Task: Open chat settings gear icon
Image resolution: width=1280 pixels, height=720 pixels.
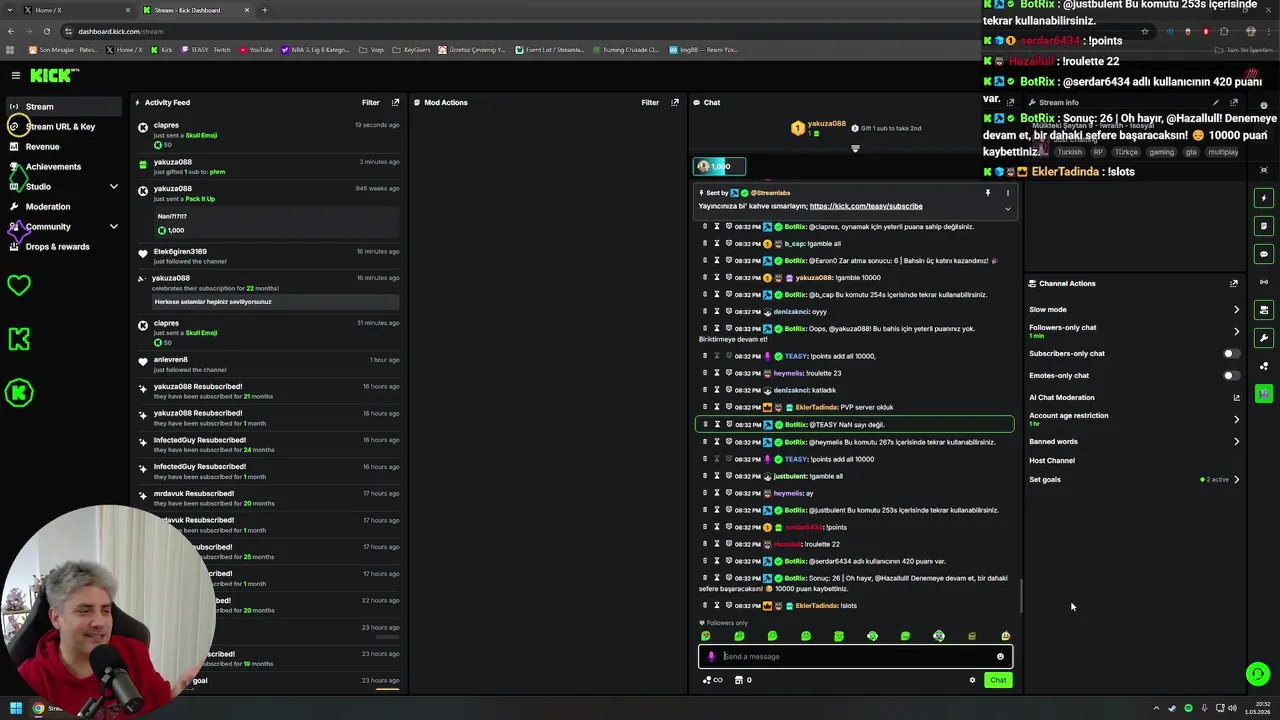Action: point(972,680)
